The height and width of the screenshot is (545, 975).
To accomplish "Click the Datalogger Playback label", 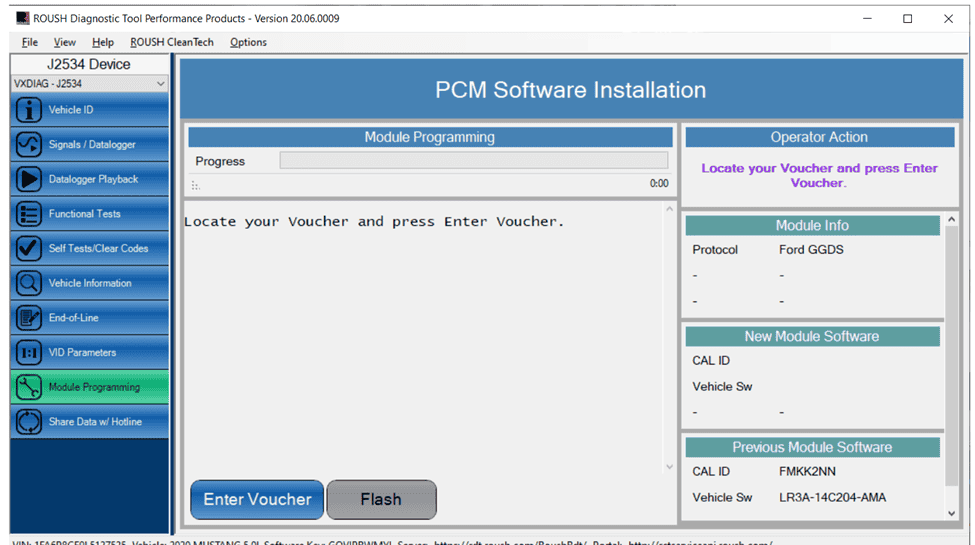I will click(x=93, y=179).
